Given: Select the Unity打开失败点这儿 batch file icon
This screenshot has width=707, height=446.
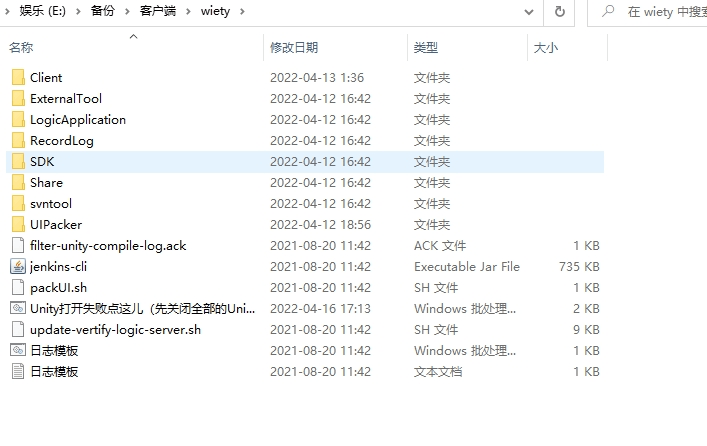Looking at the screenshot, I should (18, 308).
